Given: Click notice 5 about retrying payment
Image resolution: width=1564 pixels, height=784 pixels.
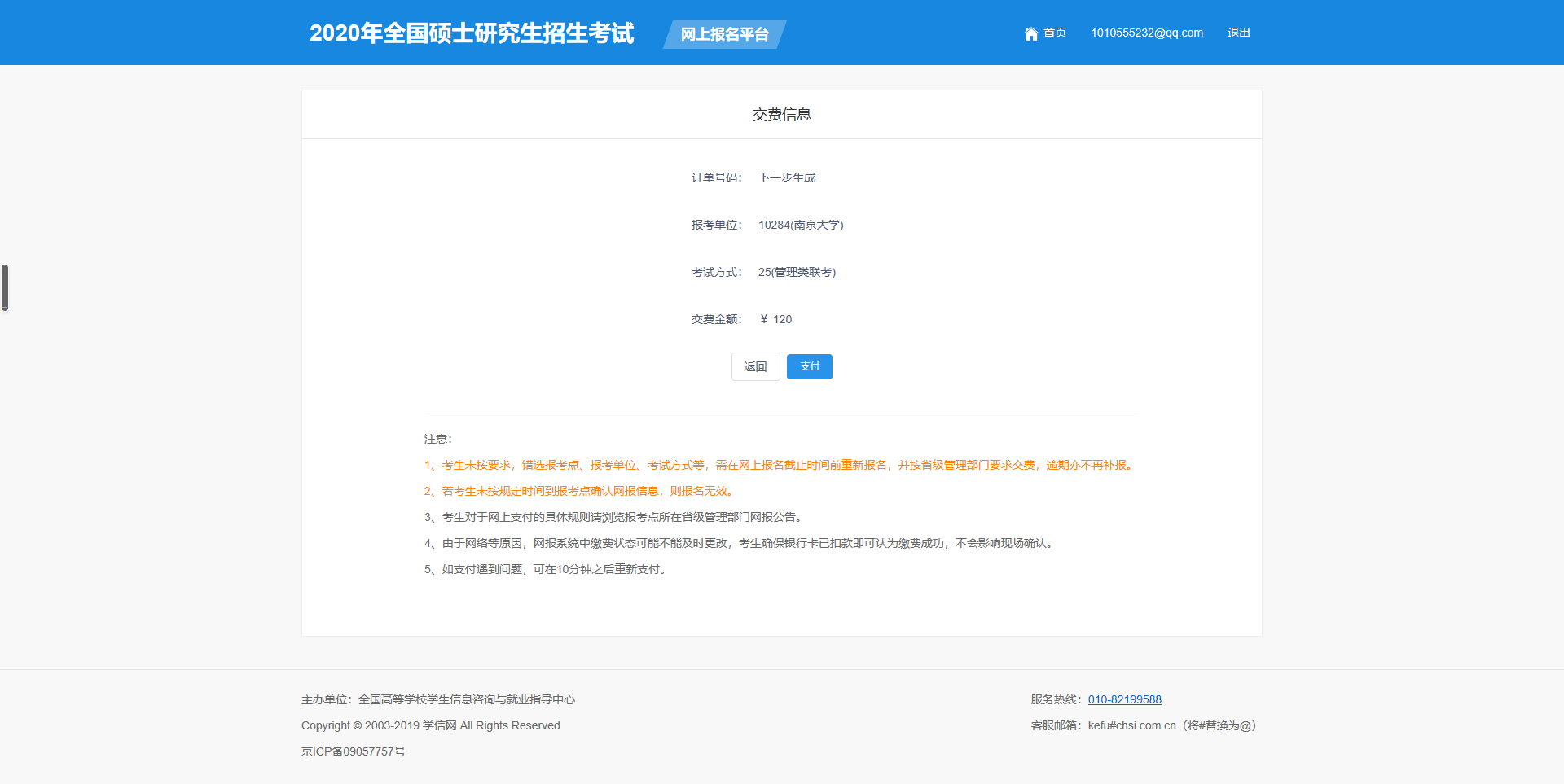Looking at the screenshot, I should click(x=546, y=569).
